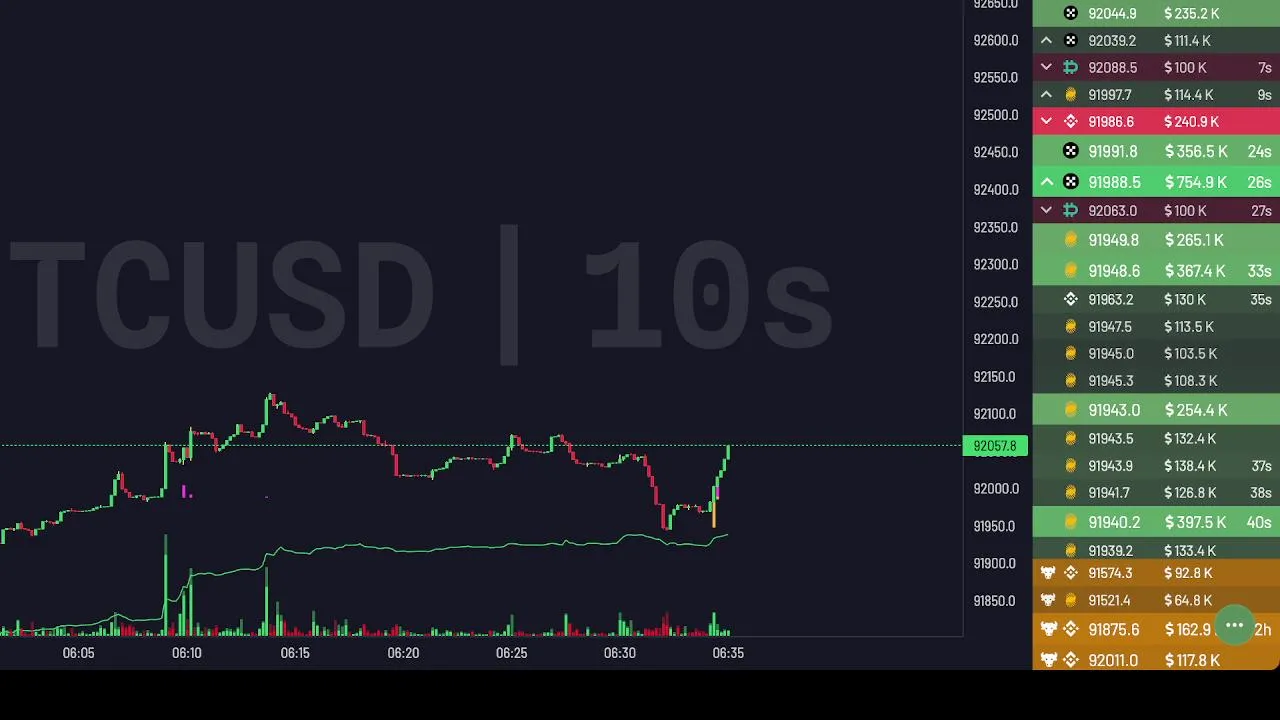Click the yellow icon beside 91948.6

(x=1071, y=271)
